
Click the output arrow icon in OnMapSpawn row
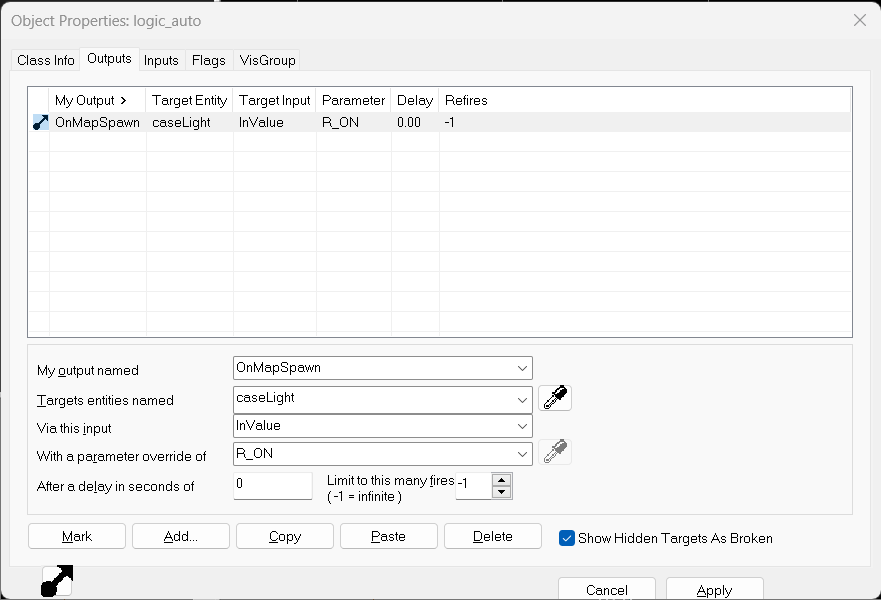click(40, 123)
